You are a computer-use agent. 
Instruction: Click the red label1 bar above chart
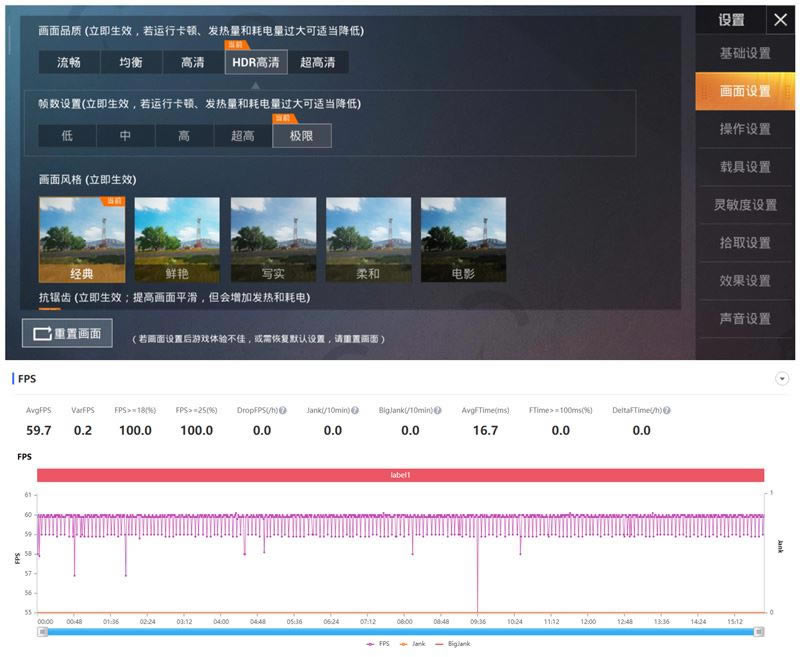(x=400, y=475)
